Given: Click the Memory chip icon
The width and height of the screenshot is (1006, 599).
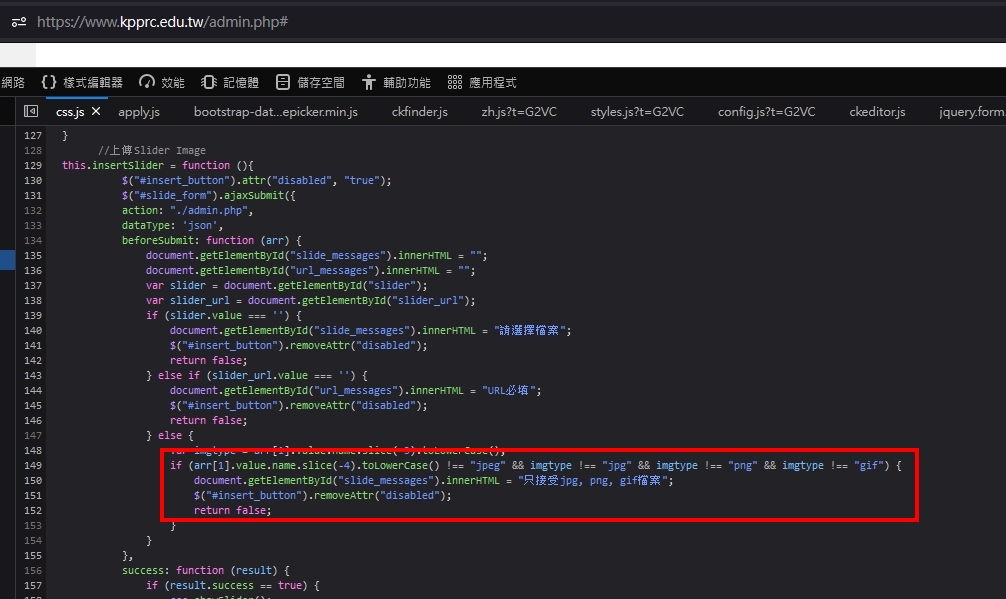Looking at the screenshot, I should [209, 82].
